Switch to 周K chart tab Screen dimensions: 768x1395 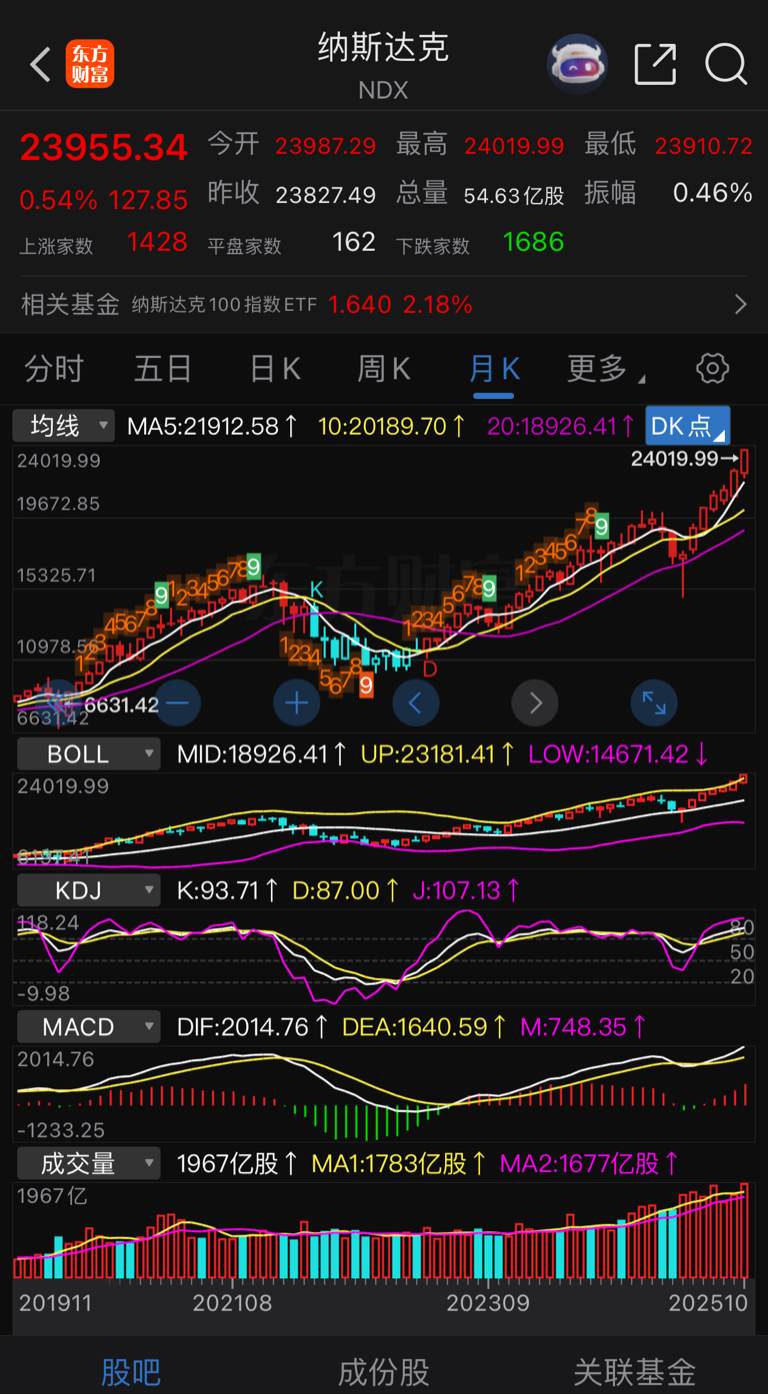click(x=384, y=369)
